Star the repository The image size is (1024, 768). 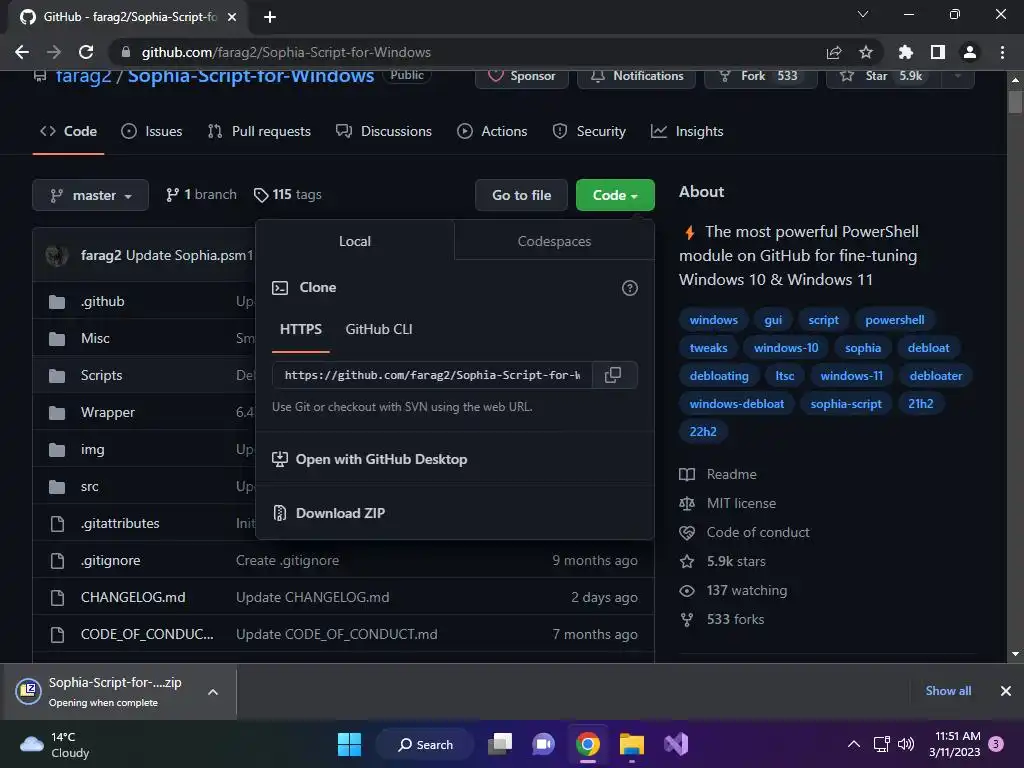[x=883, y=76]
